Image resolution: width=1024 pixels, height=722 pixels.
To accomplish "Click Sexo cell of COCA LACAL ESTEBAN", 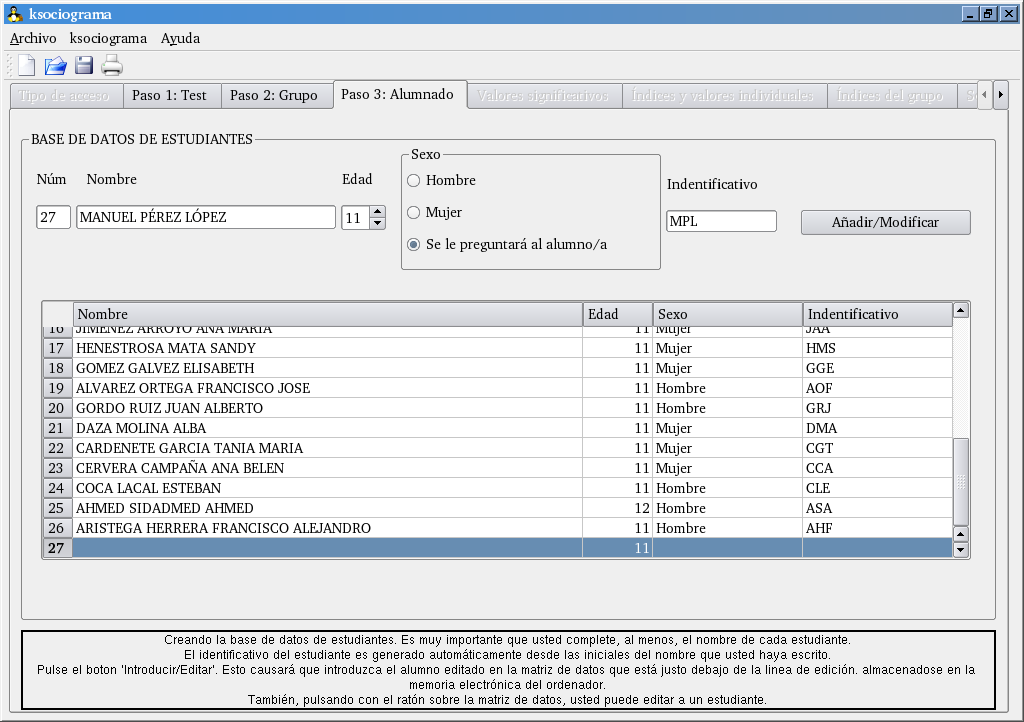I will click(x=728, y=488).
